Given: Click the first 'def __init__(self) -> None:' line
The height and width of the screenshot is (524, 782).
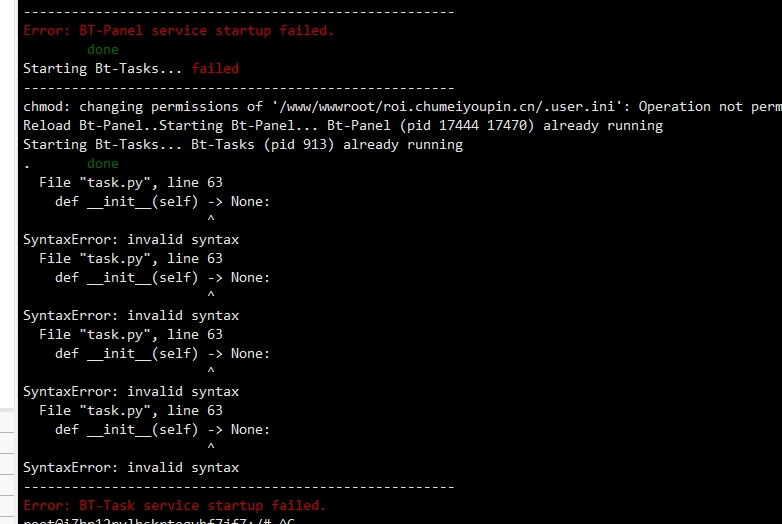Looking at the screenshot, I should [x=162, y=202].
